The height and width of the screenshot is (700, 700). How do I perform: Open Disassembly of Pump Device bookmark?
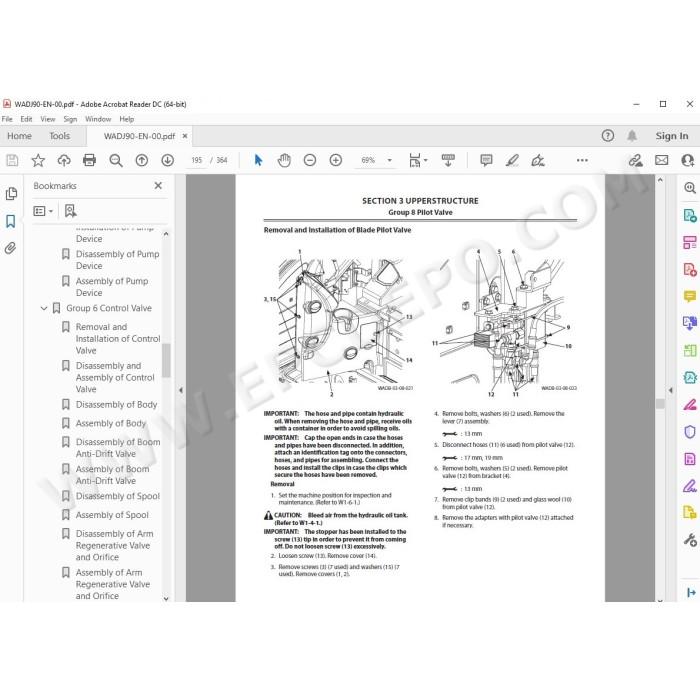tap(117, 260)
